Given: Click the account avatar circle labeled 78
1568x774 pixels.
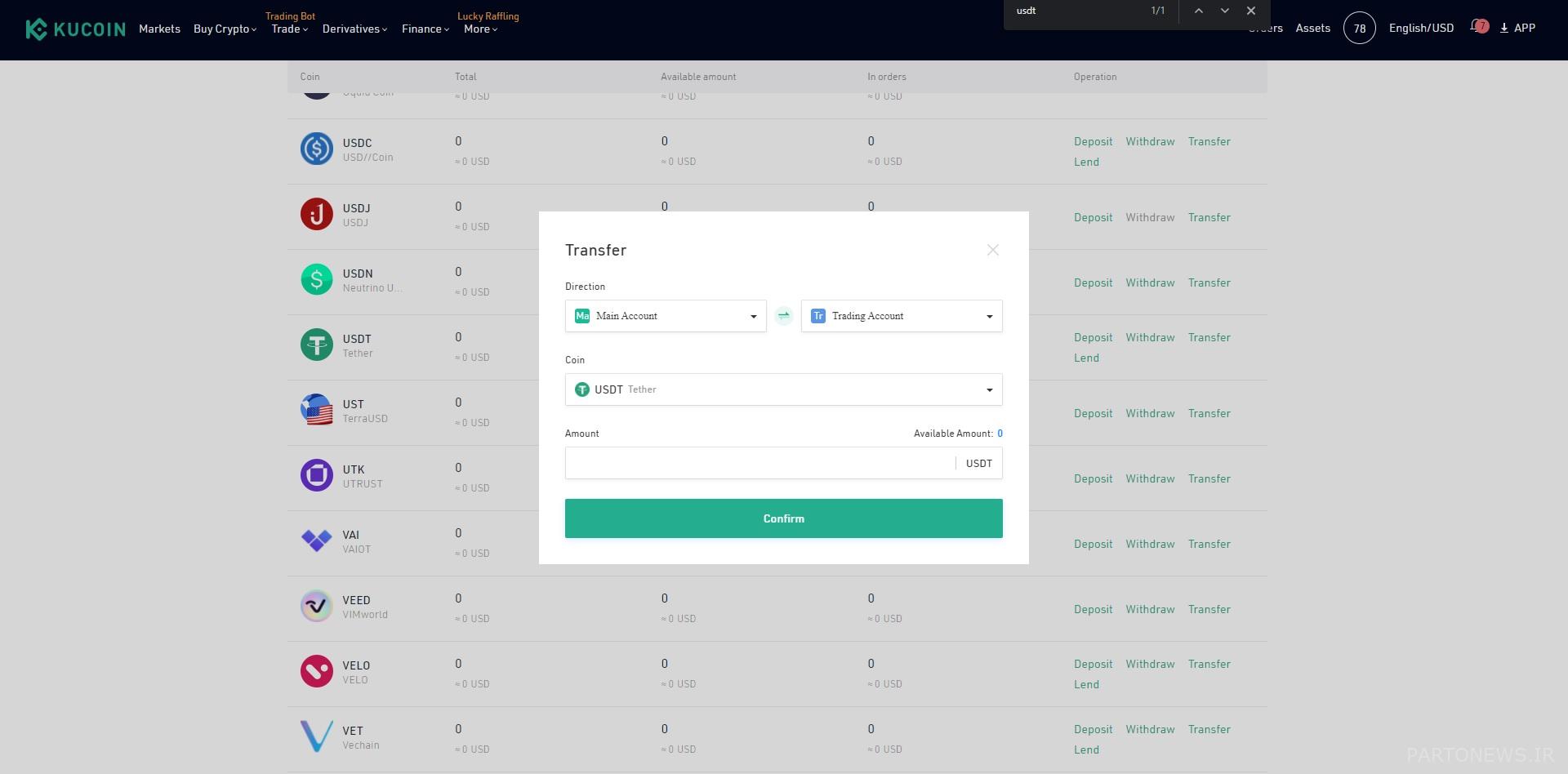Looking at the screenshot, I should coord(1359,28).
